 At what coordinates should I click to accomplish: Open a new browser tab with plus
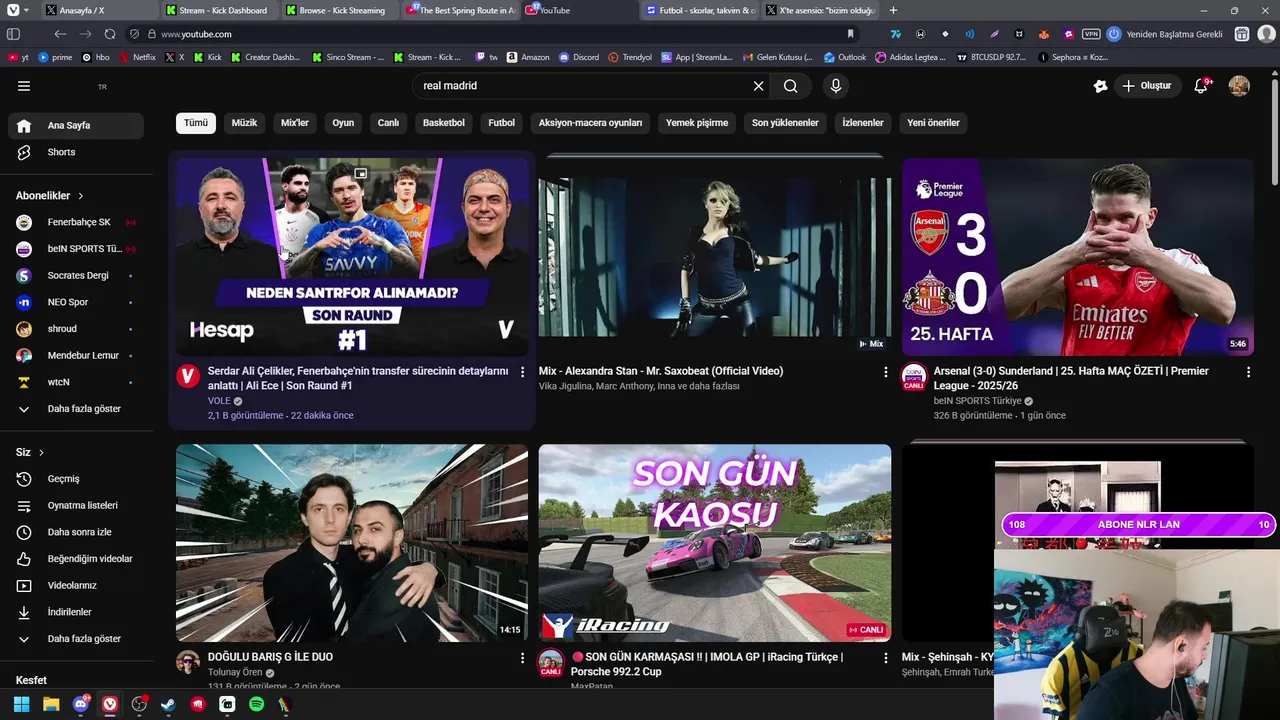[893, 10]
